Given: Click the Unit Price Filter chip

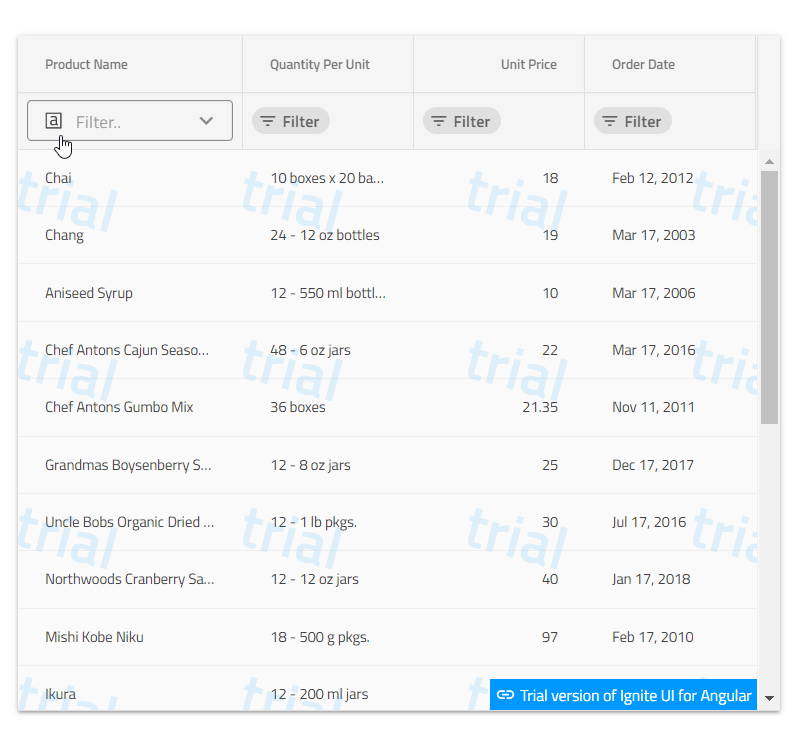Looking at the screenshot, I should tap(461, 121).
